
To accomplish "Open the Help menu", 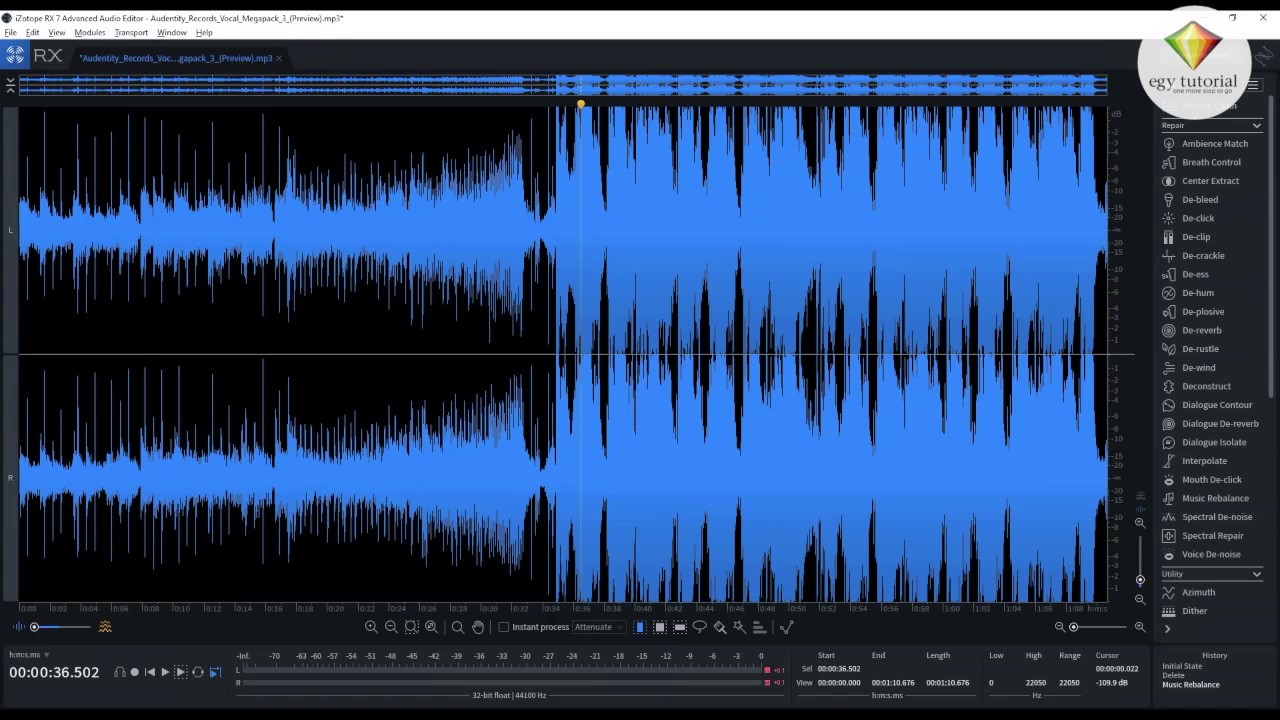I will coord(204,33).
